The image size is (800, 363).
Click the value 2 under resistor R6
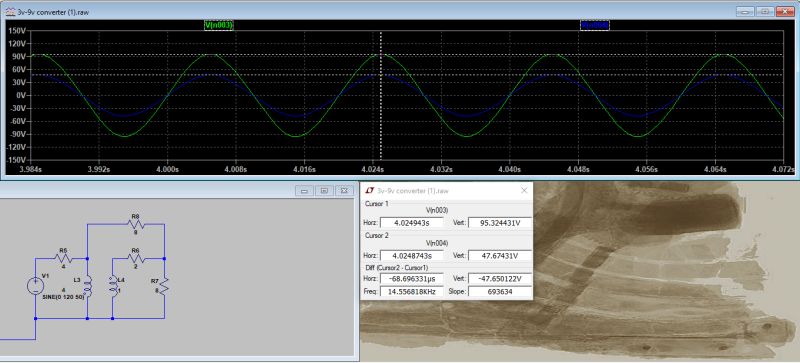(135, 267)
